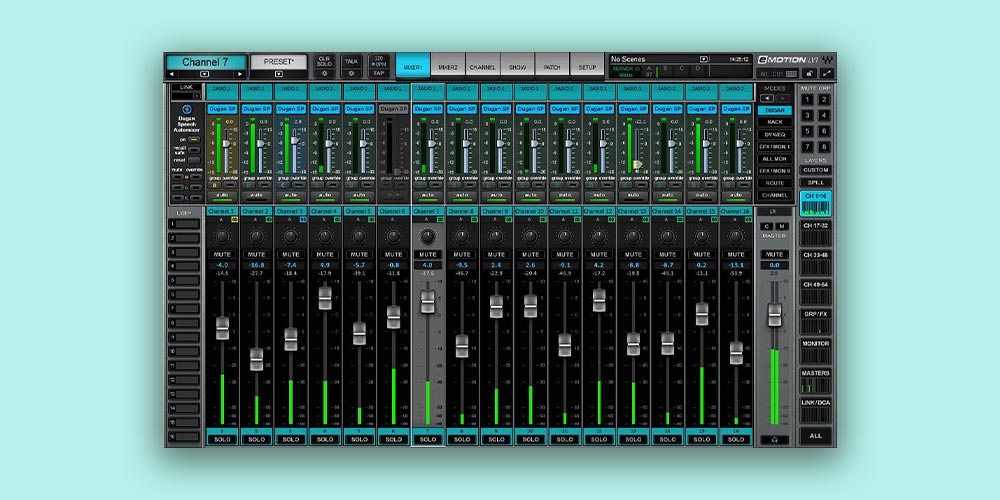1000x500 pixels.
Task: Switch to the MIXER1 tab
Action: [413, 66]
